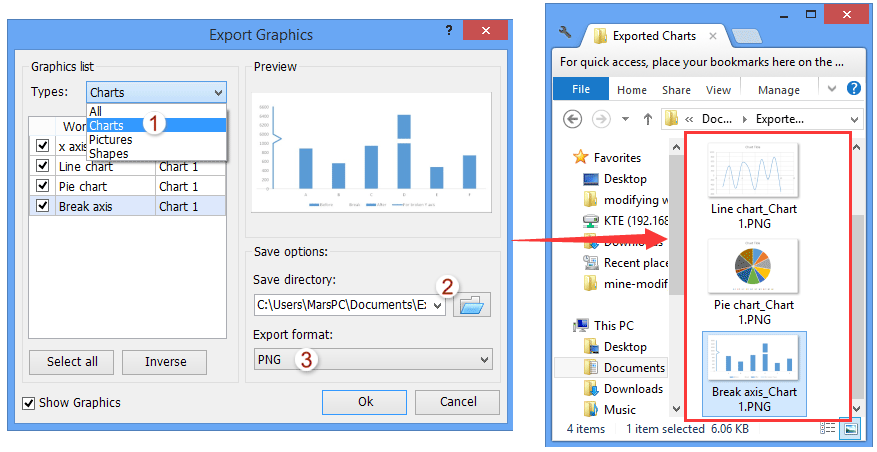Click the Explorer back arrow button
The image size is (877, 452).
point(573,119)
